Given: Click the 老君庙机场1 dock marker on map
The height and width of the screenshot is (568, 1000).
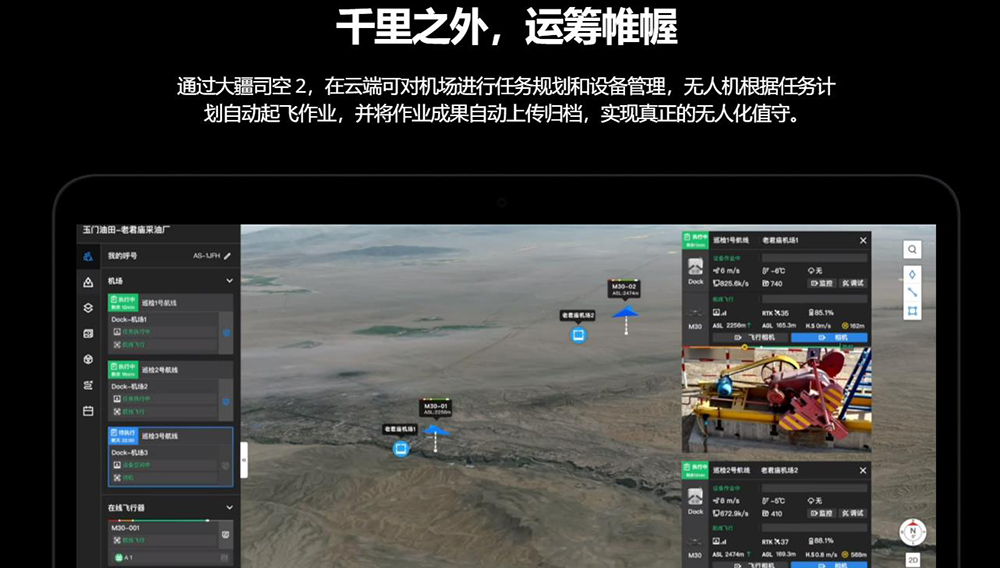Looking at the screenshot, I should pyautogui.click(x=401, y=449).
